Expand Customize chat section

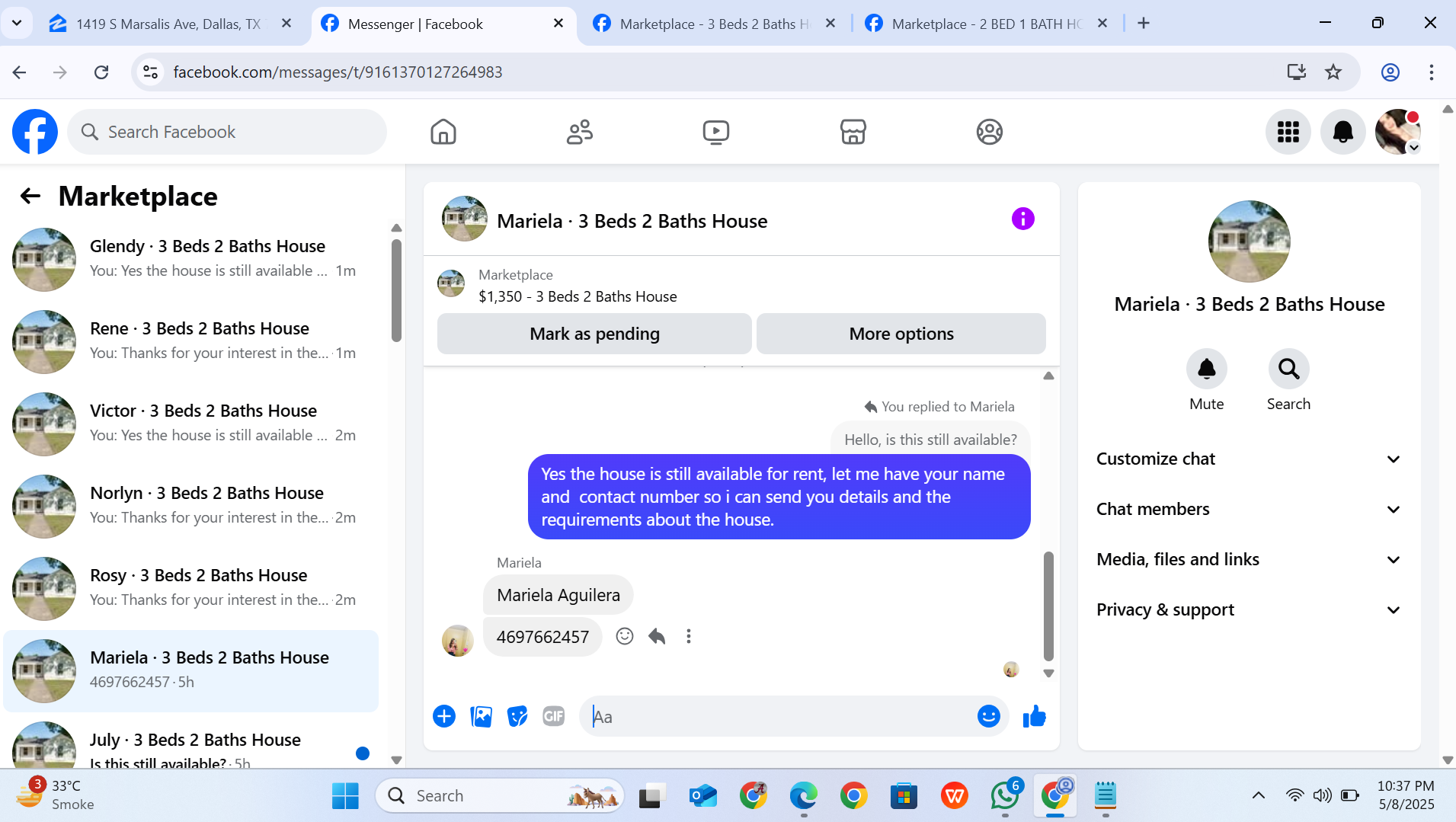coord(1249,459)
